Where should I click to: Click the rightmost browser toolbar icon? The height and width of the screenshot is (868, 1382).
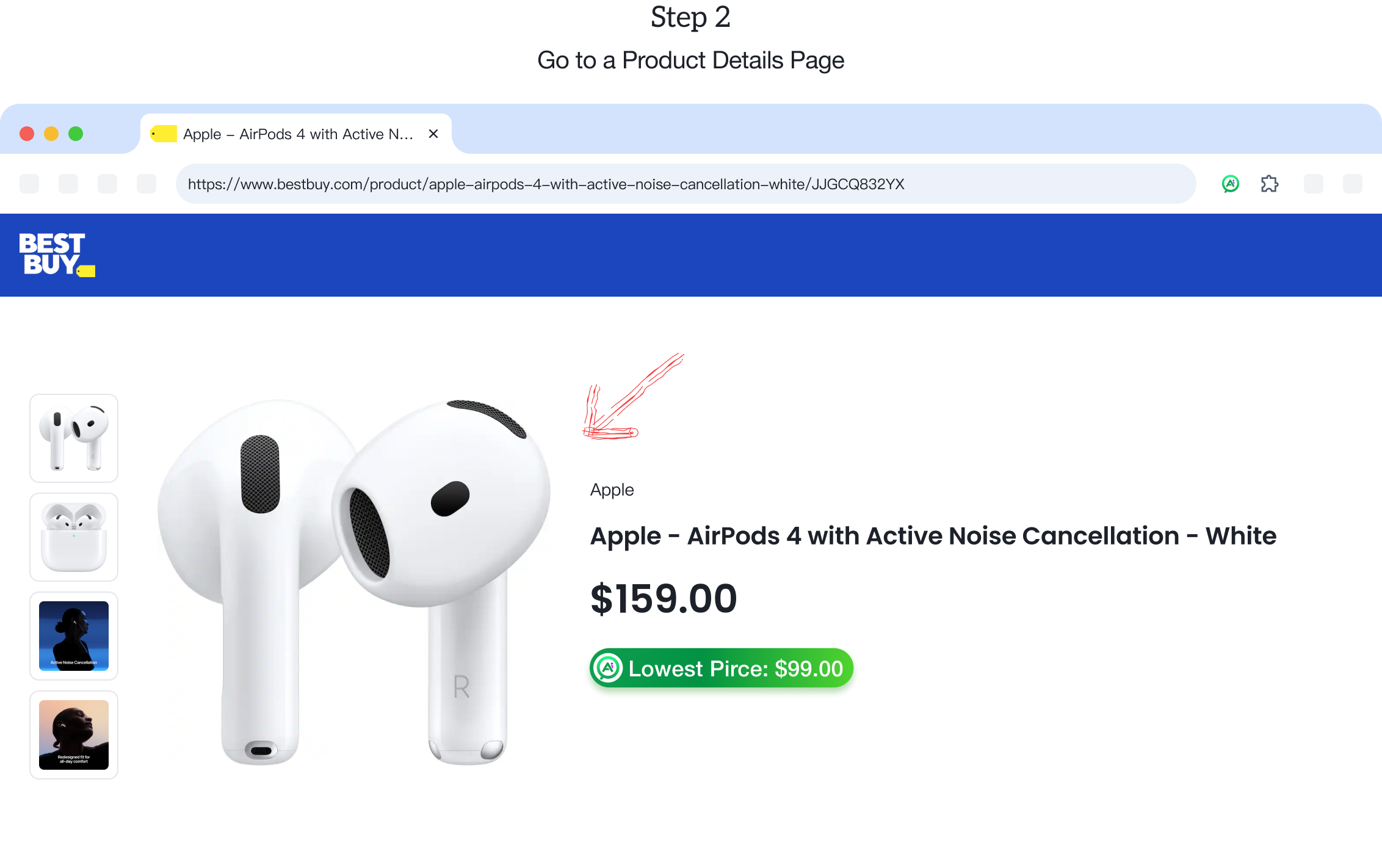[1353, 184]
